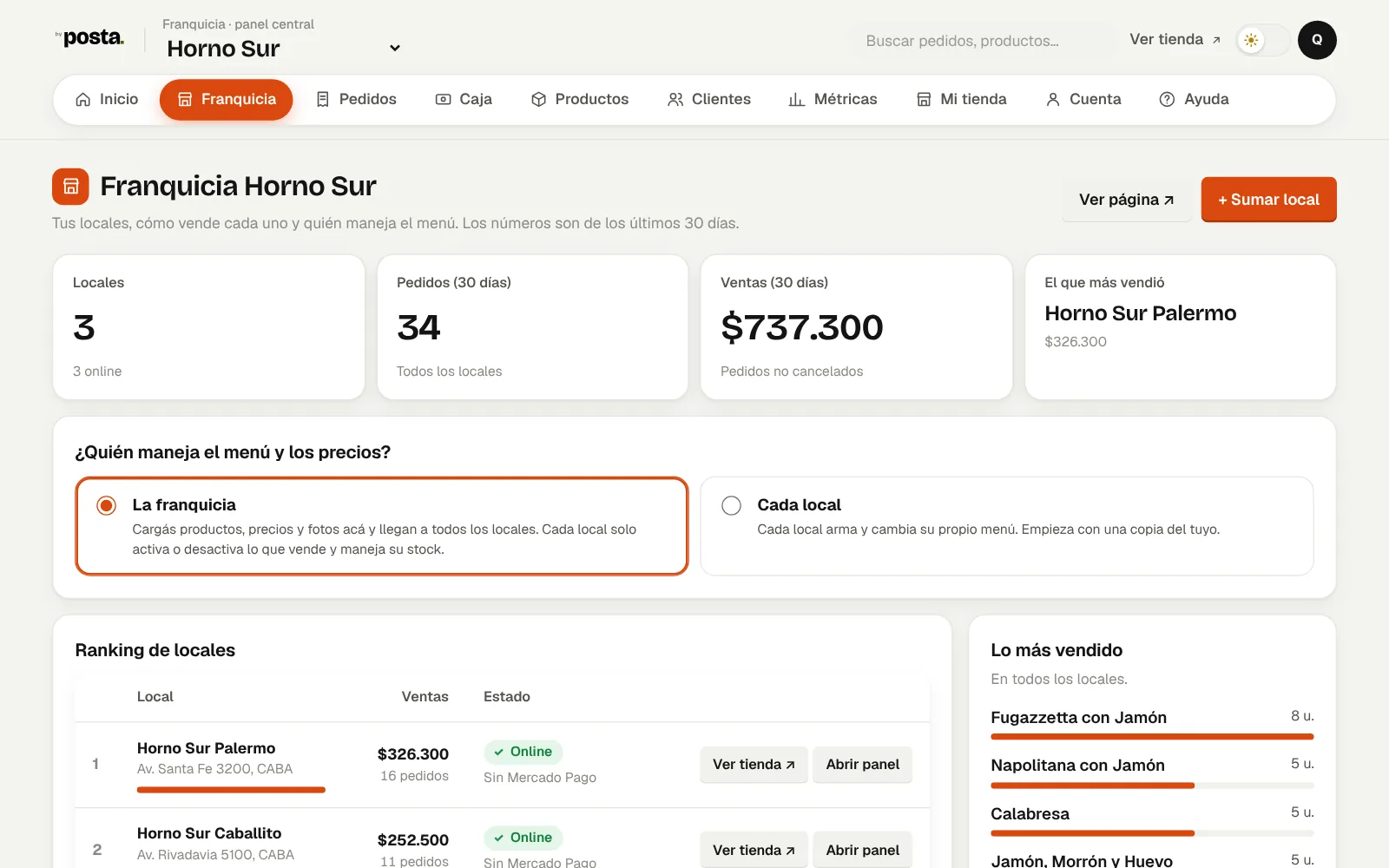This screenshot has height=868, width=1389.
Task: Click the posta logo
Action: tap(90, 38)
